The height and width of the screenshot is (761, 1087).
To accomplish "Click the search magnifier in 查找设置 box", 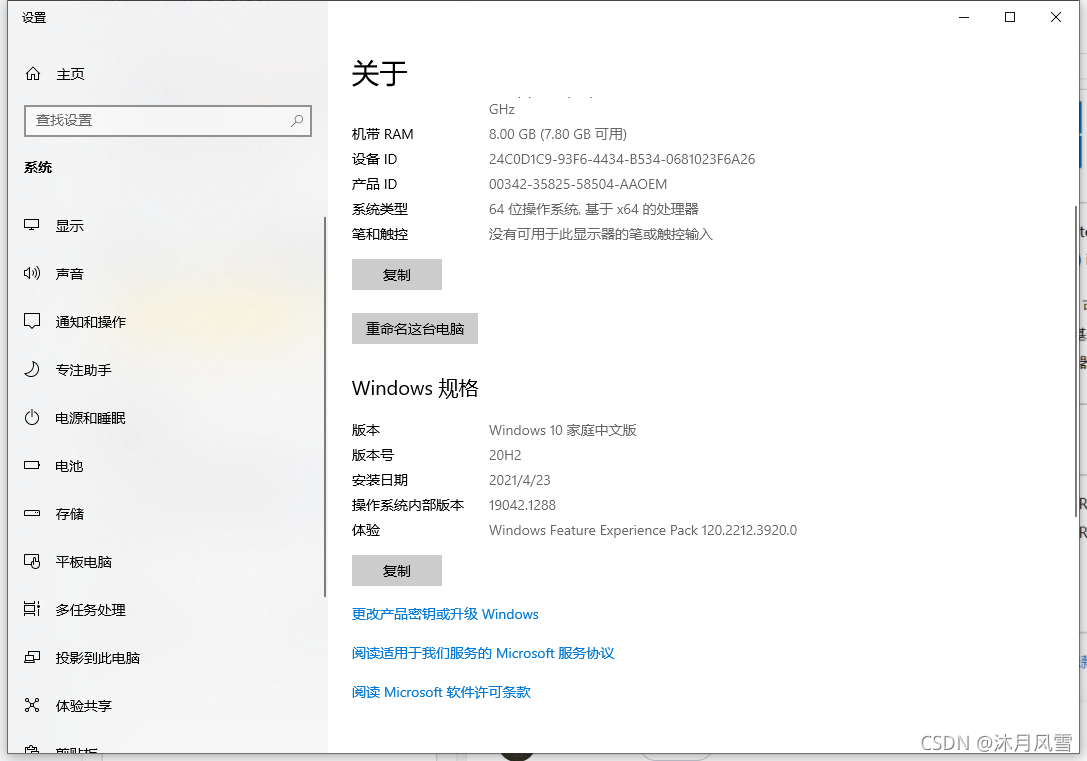I will 297,121.
